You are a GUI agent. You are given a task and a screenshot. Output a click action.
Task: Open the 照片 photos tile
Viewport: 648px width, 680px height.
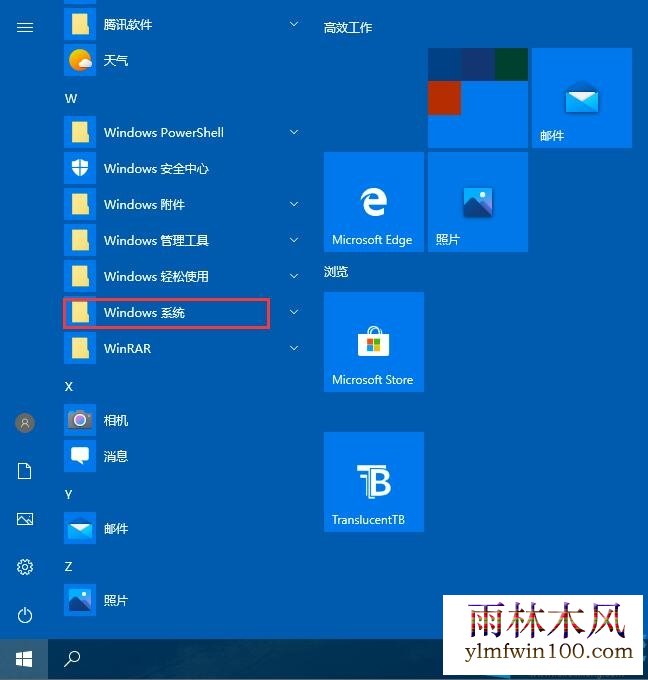(x=478, y=202)
